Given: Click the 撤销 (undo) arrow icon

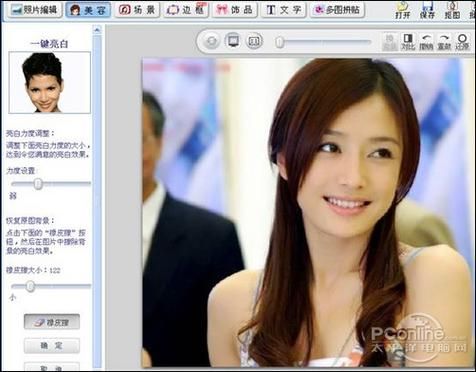Looking at the screenshot, I should (426, 42).
